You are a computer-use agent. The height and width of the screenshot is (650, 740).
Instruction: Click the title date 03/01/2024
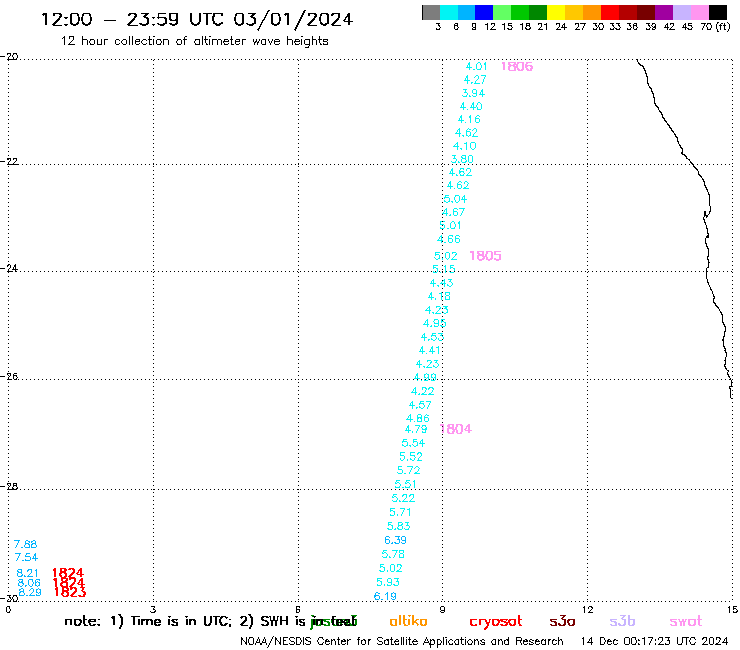(293, 19)
